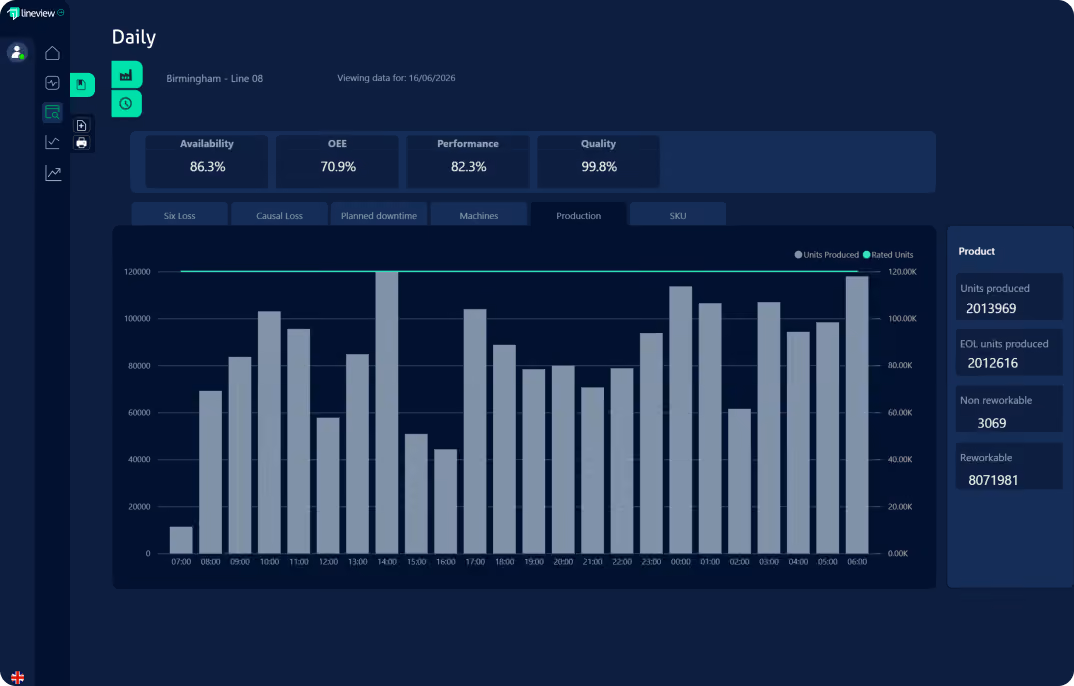This screenshot has width=1074, height=686.
Task: Click the Availability 86.3% card
Action: tap(207, 162)
